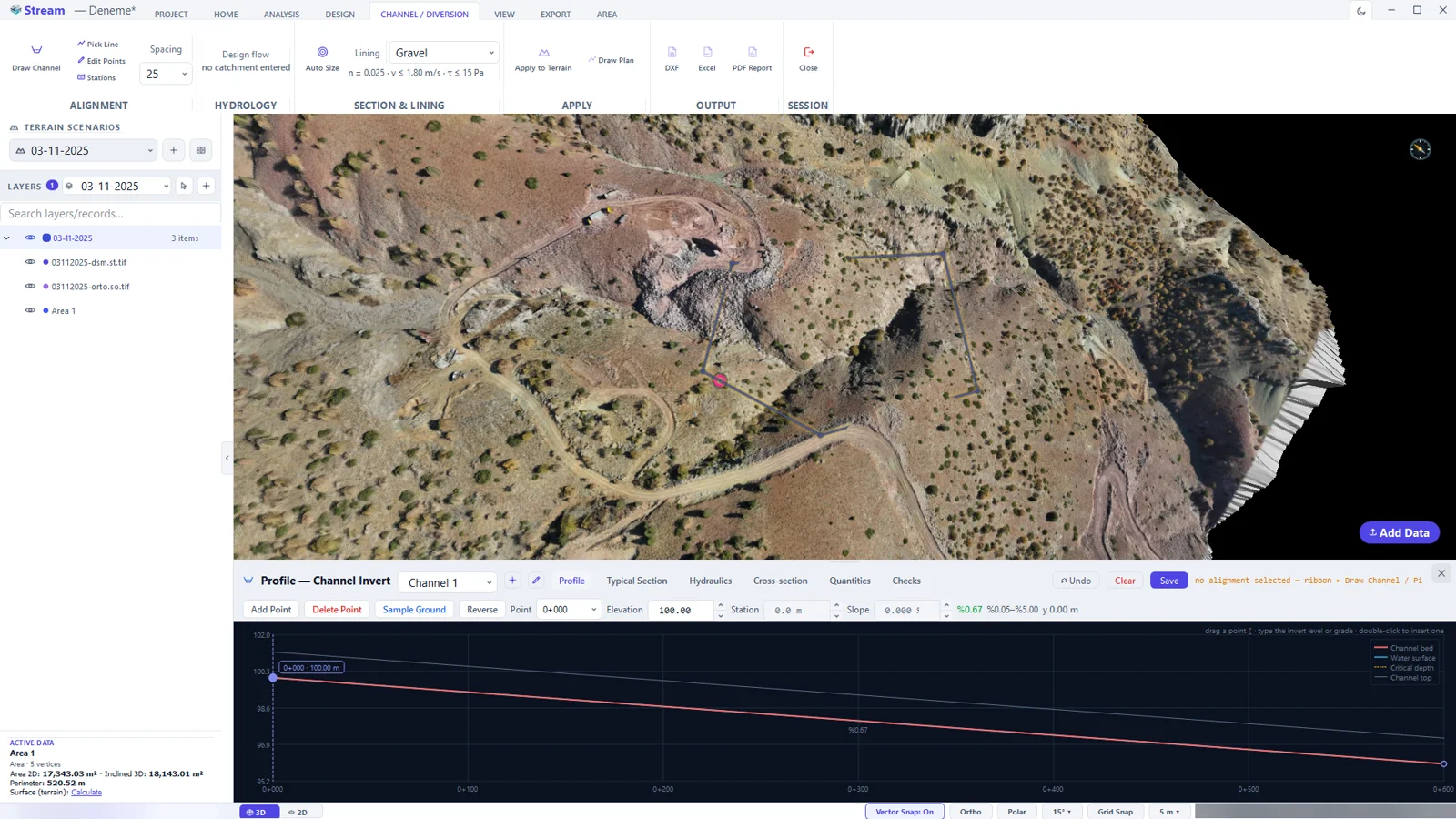The image size is (1456, 819).
Task: Turn off Vector Snap
Action: point(905,812)
